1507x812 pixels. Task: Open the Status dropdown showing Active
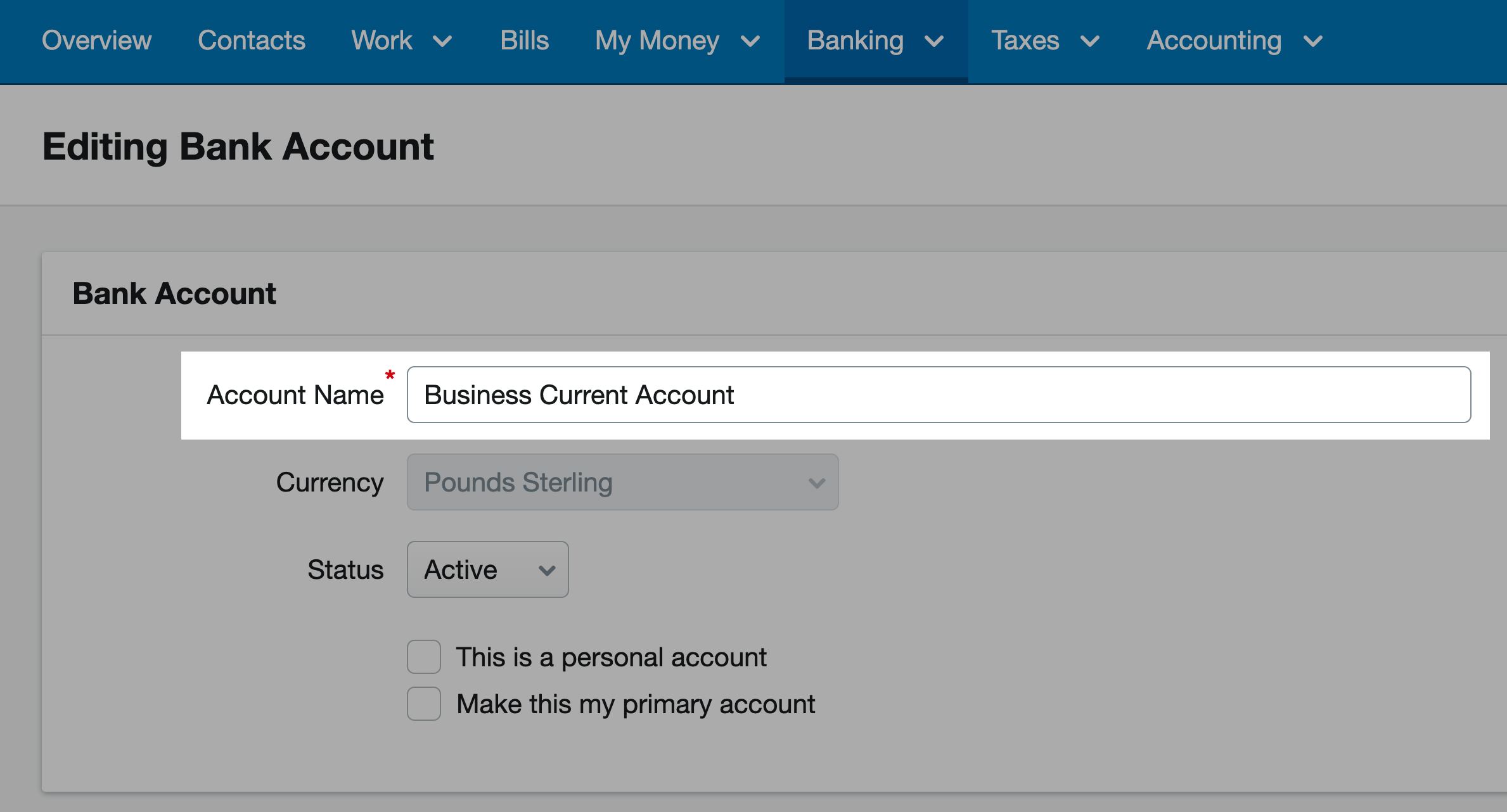[487, 569]
